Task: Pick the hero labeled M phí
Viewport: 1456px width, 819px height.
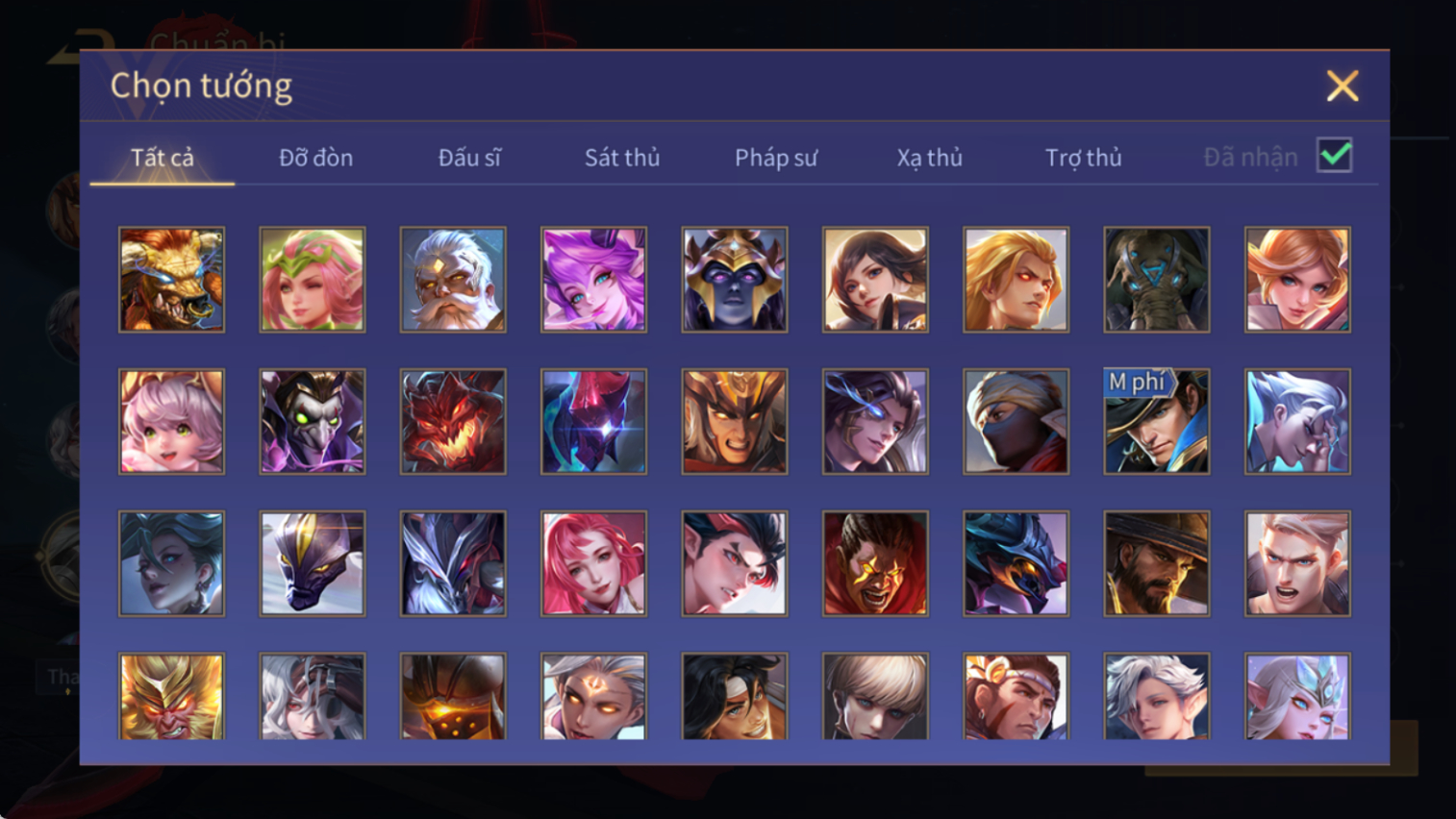Action: coord(1157,422)
